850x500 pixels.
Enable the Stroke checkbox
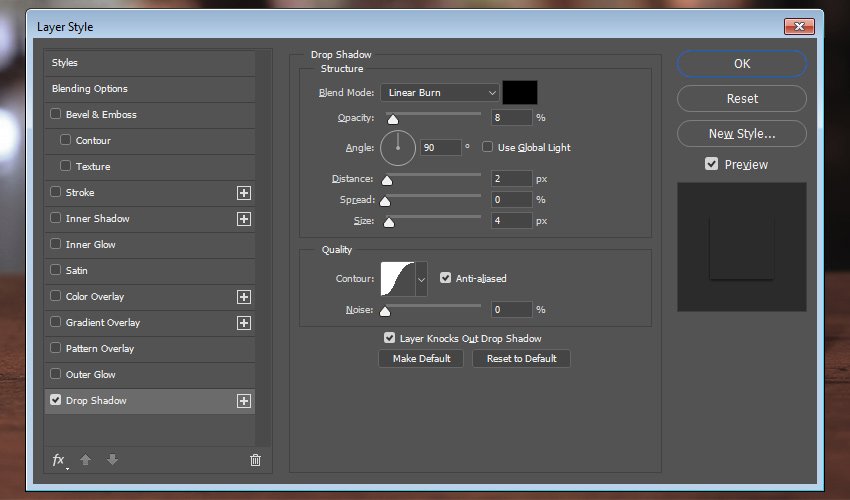point(55,192)
